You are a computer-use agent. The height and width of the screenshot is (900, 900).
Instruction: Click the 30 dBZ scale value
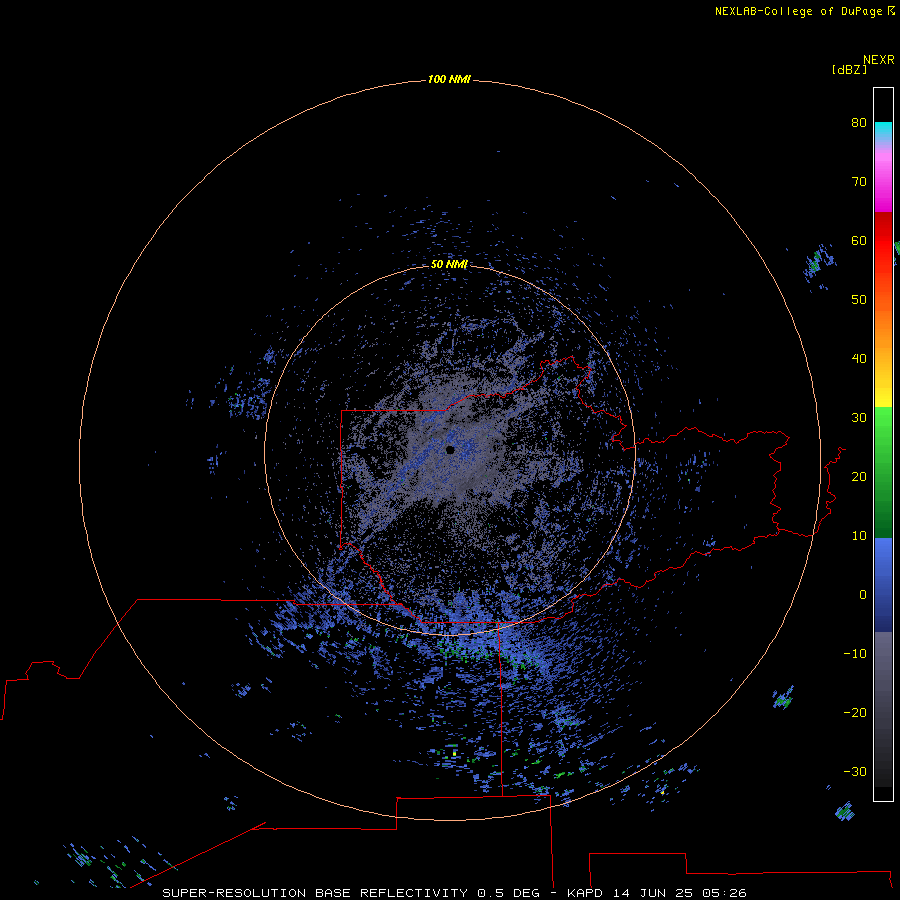click(859, 418)
